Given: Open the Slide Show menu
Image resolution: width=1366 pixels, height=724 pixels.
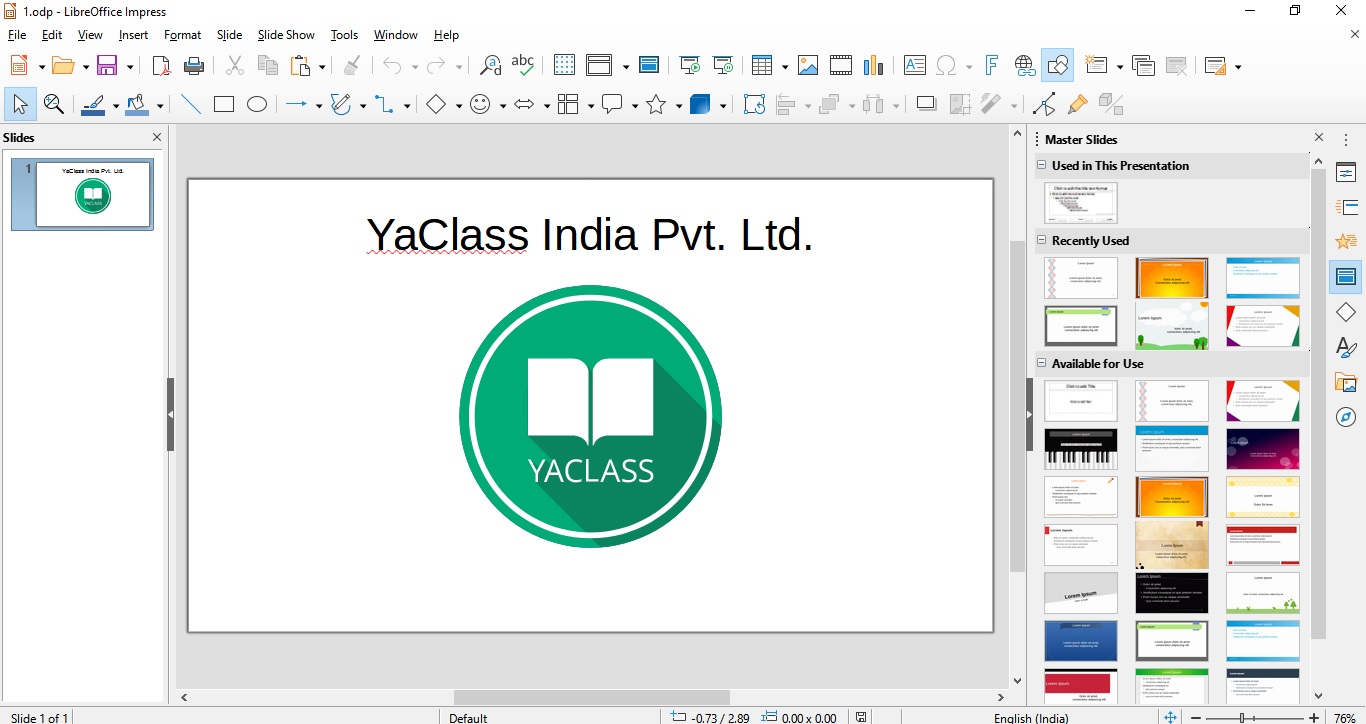Looking at the screenshot, I should [x=286, y=35].
